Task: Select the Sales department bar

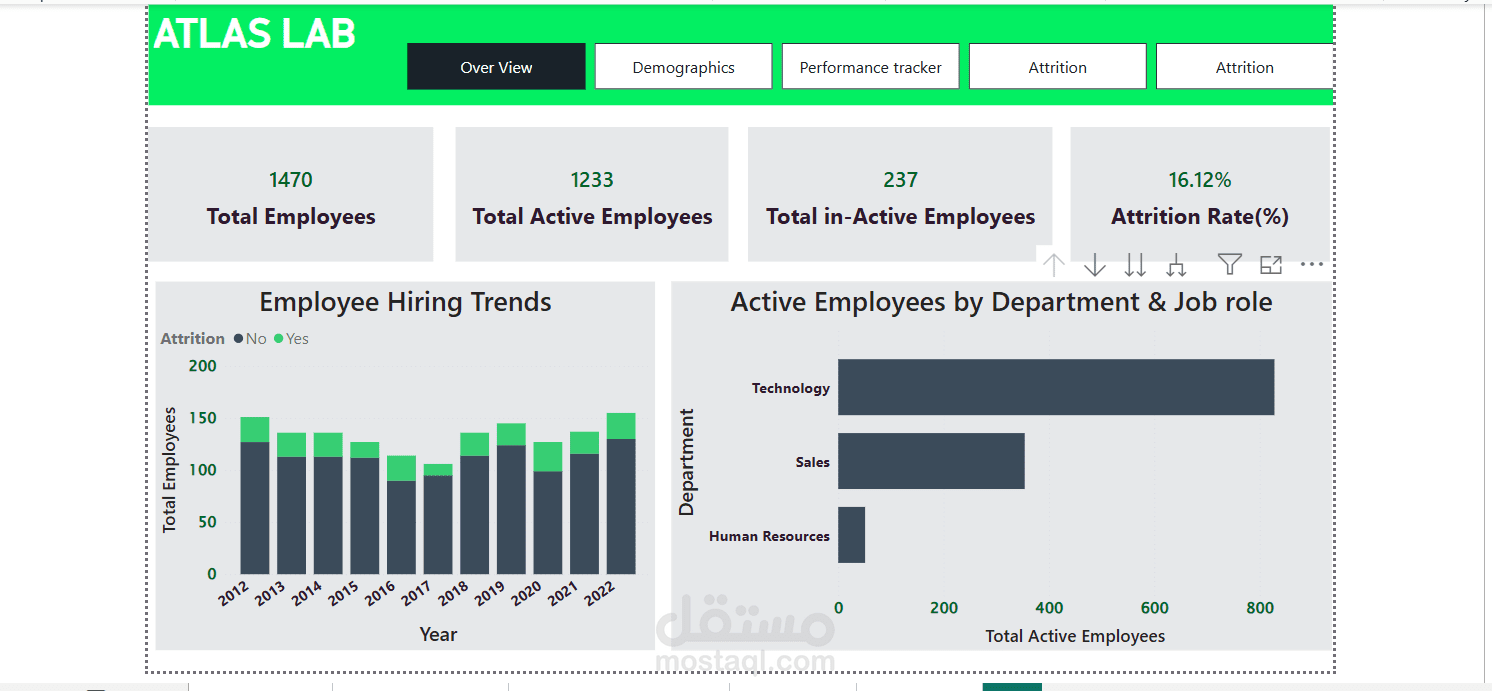Action: pyautogui.click(x=931, y=461)
